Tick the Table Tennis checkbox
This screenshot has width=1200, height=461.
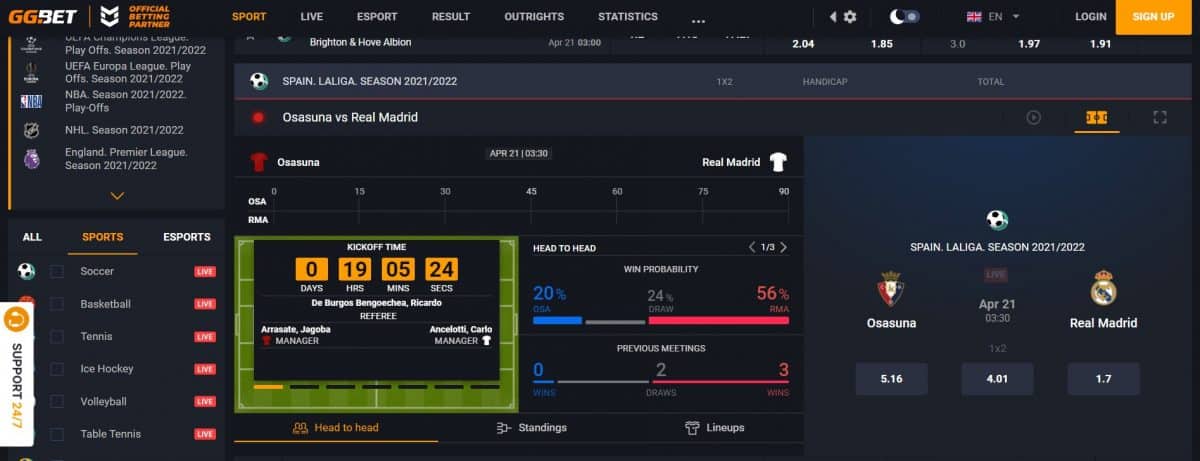pos(57,434)
